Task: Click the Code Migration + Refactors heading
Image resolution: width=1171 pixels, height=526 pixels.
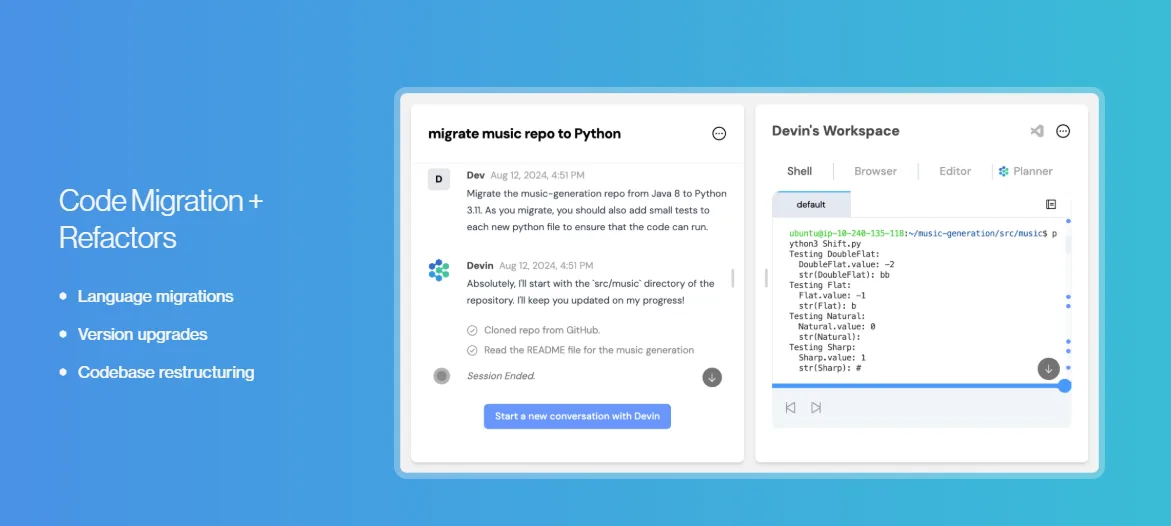Action: (161, 219)
